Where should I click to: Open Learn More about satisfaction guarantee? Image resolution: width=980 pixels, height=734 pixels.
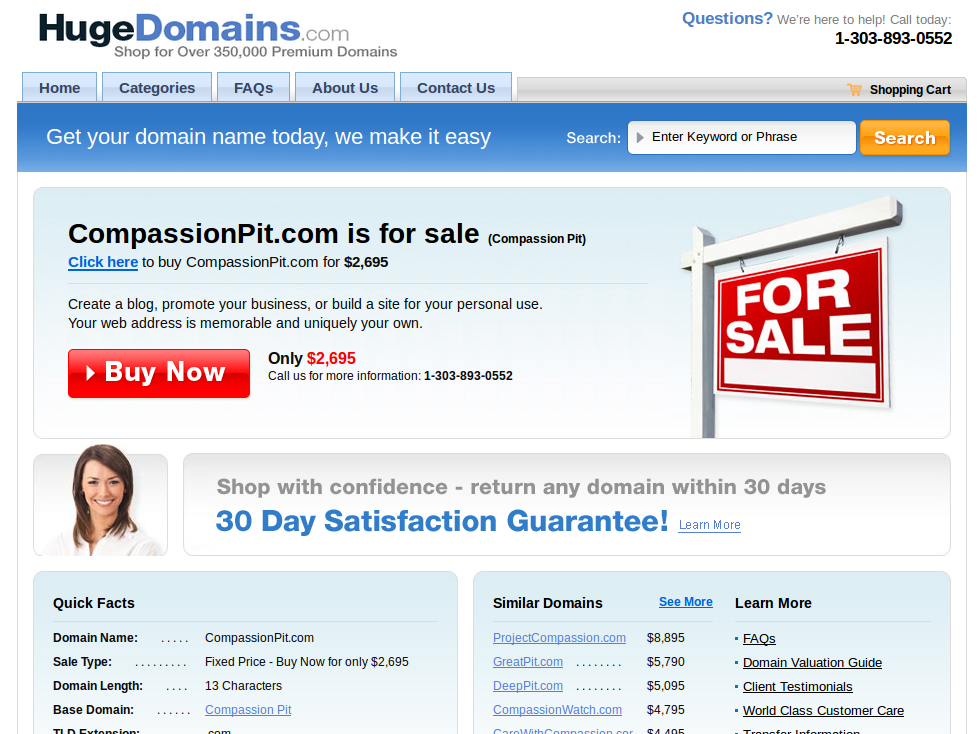[x=709, y=525]
